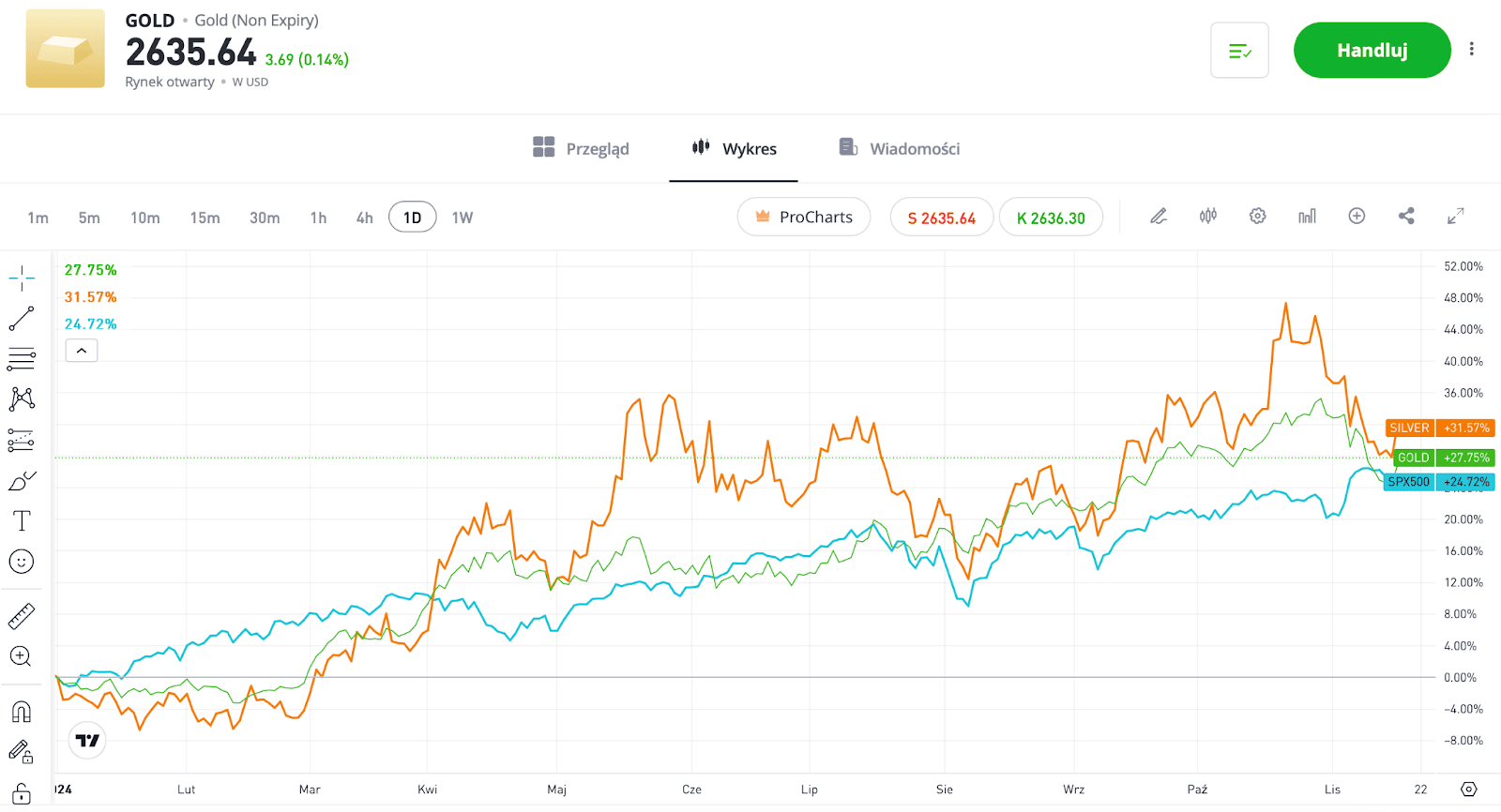1501x812 pixels.
Task: Select the trend line drawing tool
Action: 22,319
